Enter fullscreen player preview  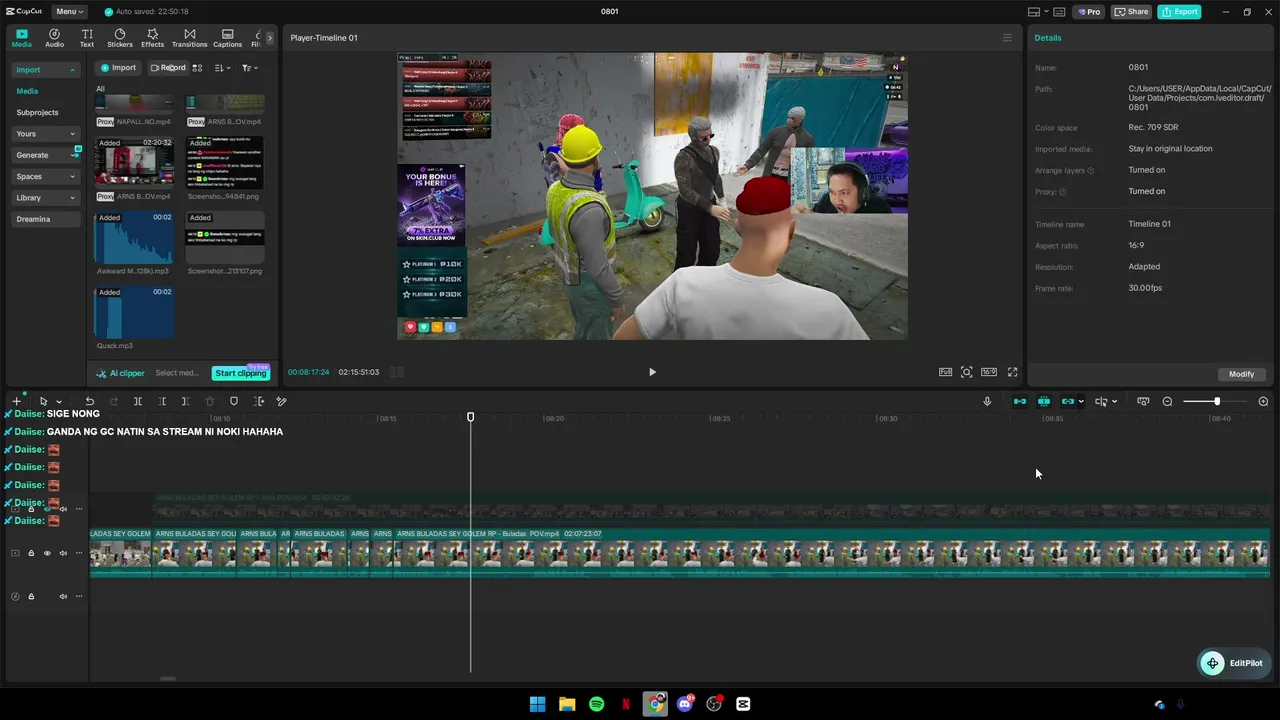pyautogui.click(x=1012, y=372)
